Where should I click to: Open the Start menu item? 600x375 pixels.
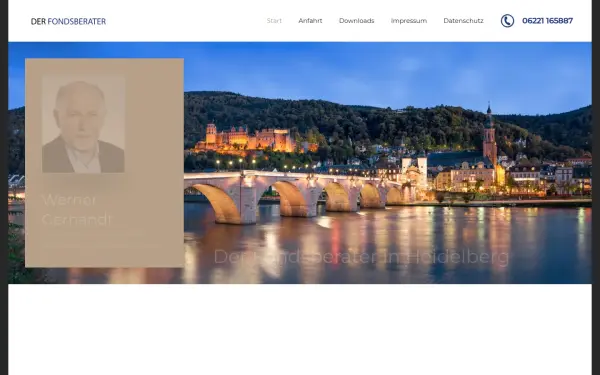pyautogui.click(x=274, y=21)
